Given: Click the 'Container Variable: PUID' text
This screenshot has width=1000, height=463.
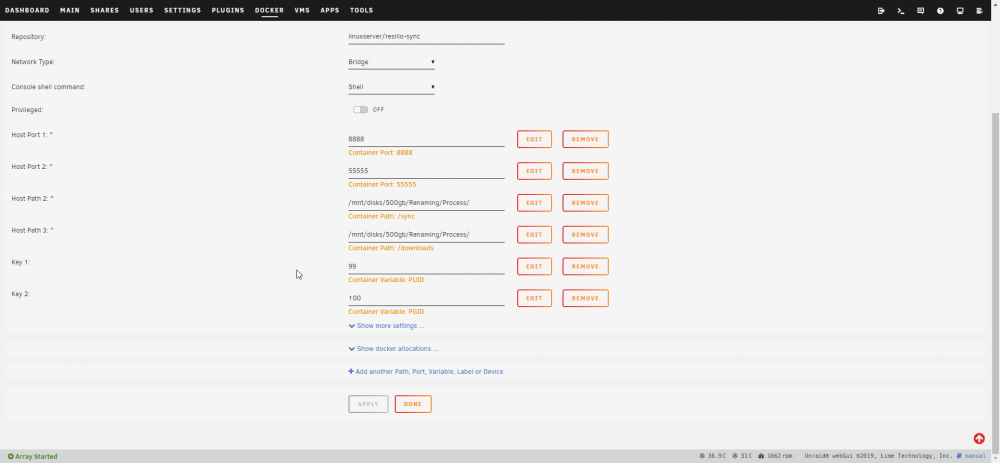Looking at the screenshot, I should pos(386,280).
